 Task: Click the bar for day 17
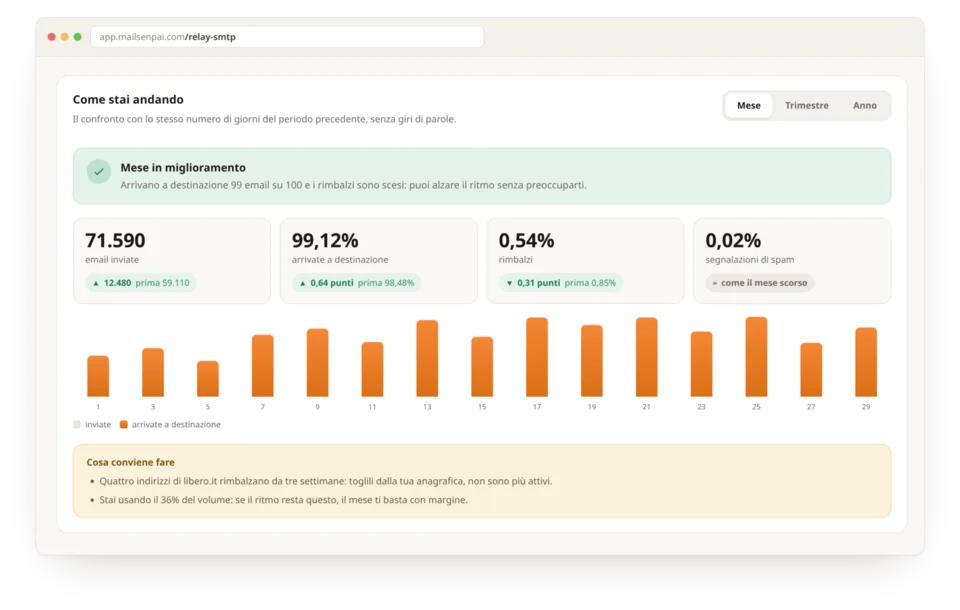537,357
